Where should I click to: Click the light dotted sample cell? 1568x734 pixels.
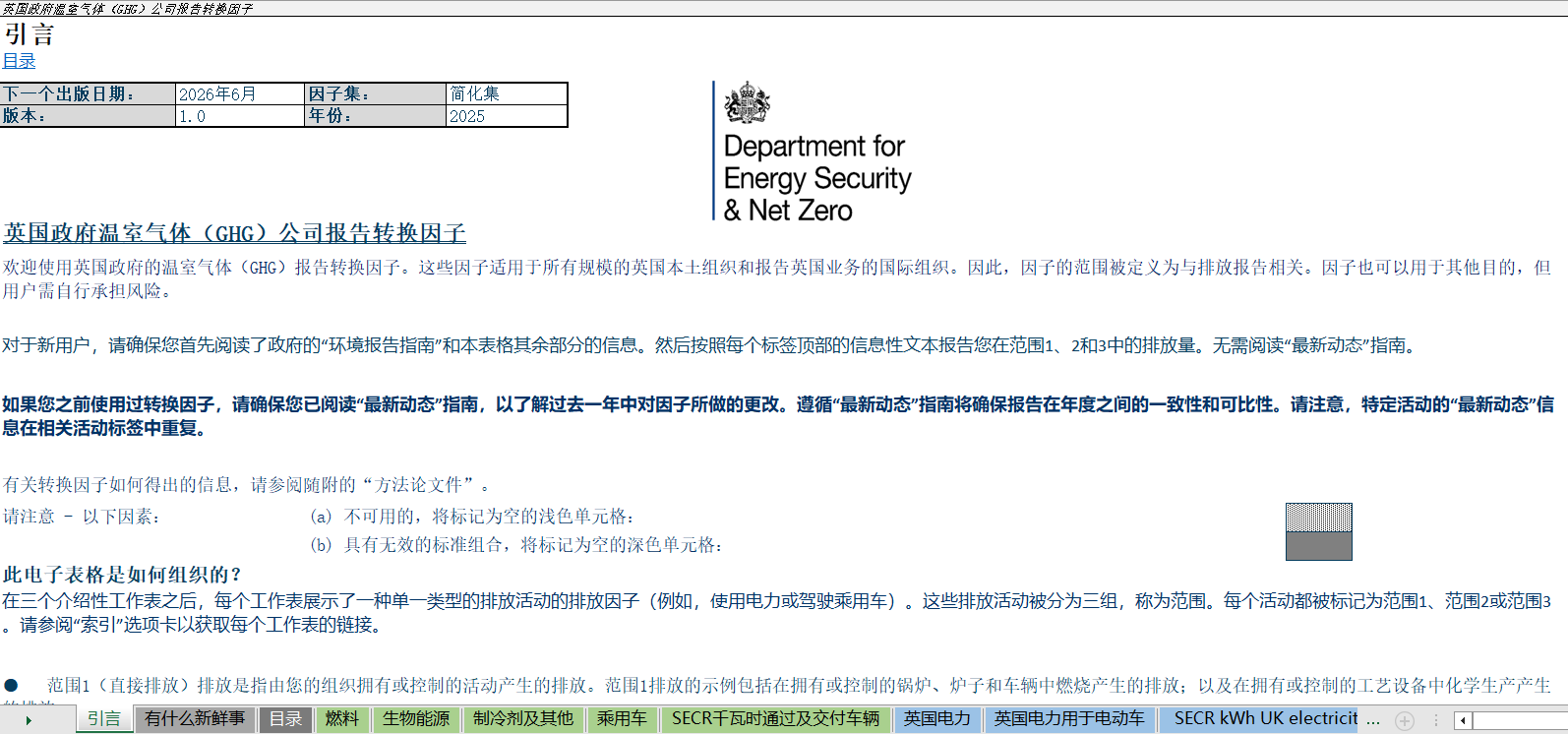click(x=1319, y=518)
